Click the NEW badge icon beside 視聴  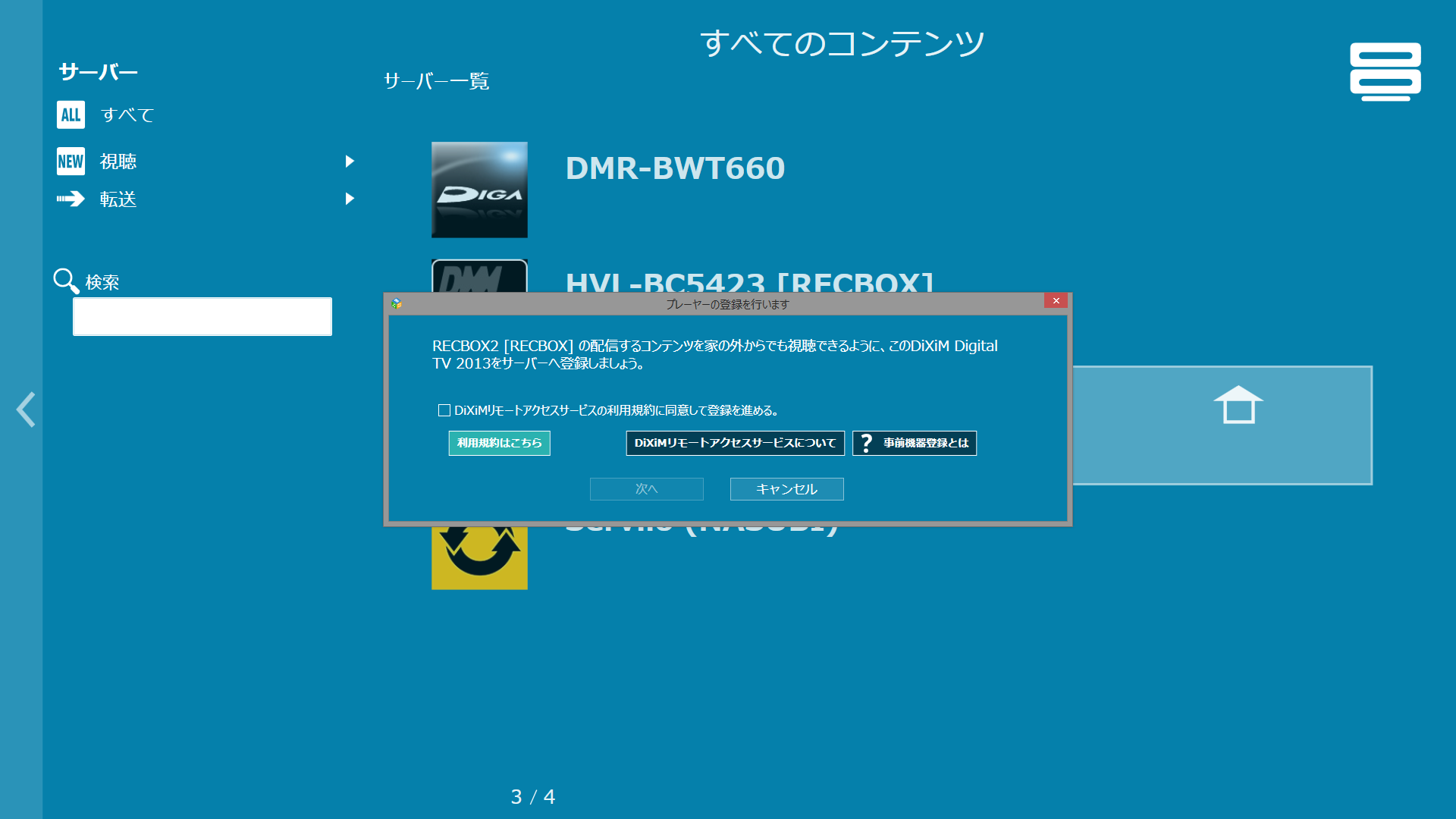point(70,161)
